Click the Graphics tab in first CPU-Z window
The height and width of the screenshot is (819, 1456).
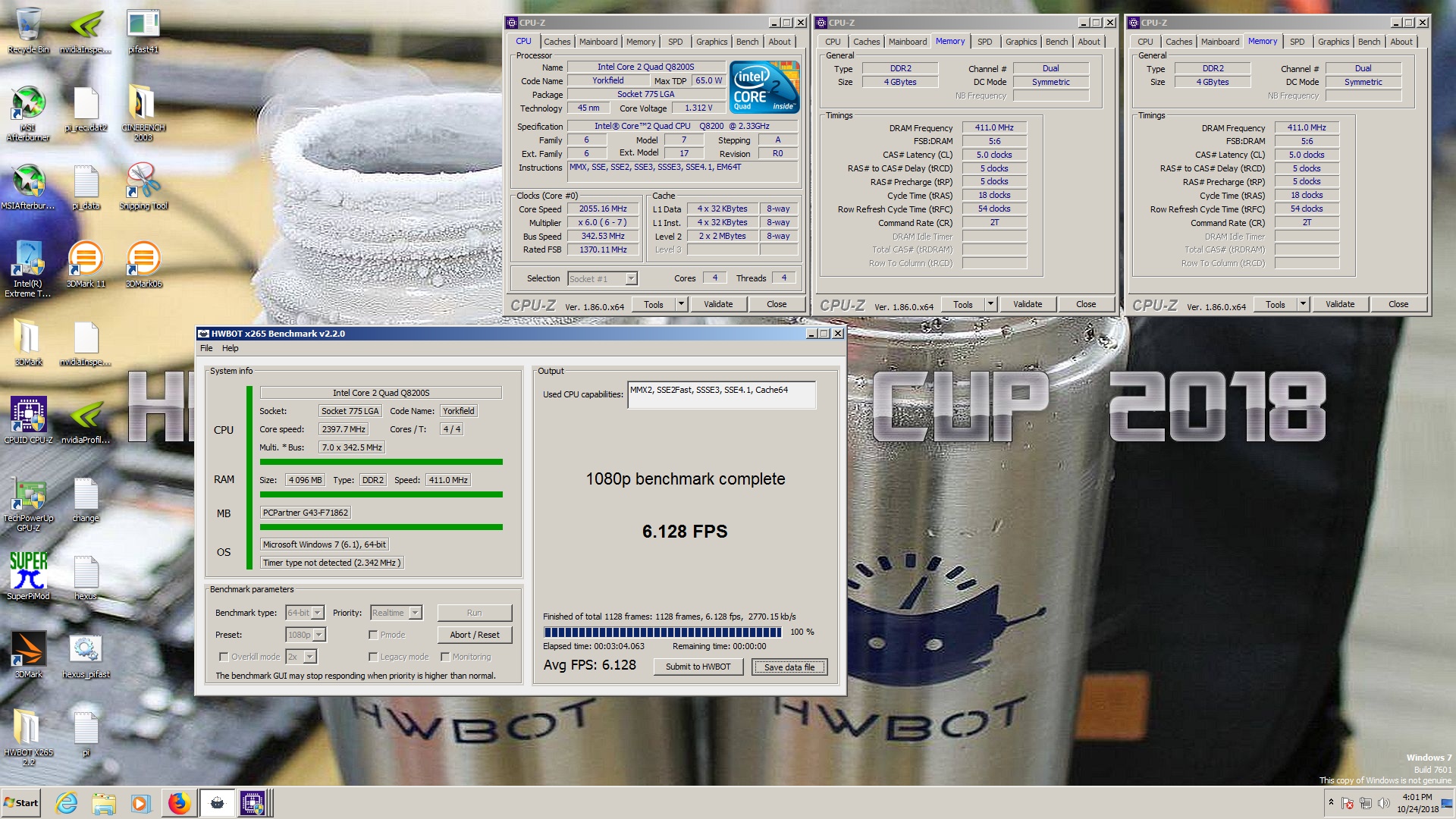[711, 42]
